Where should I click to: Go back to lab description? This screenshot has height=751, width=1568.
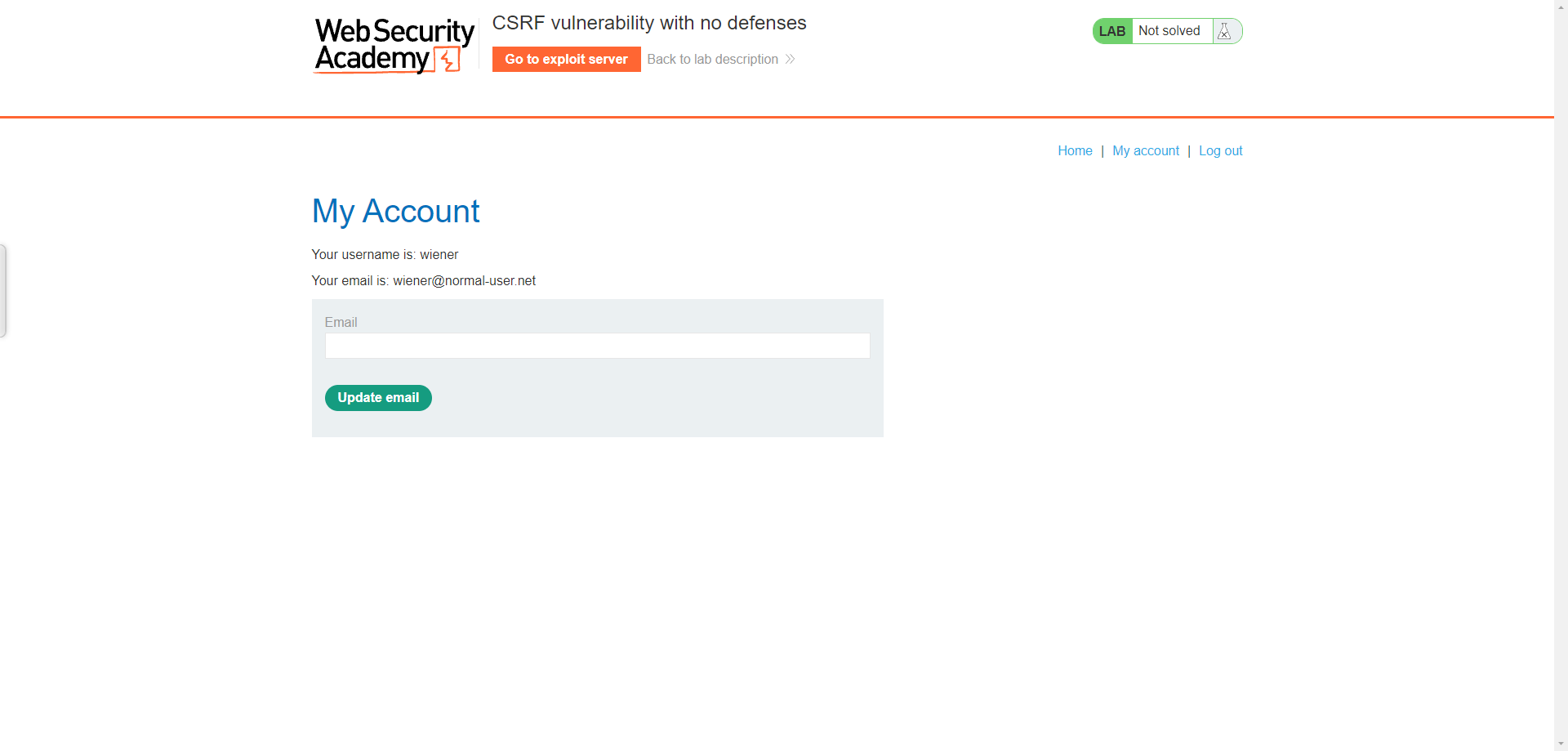point(712,59)
